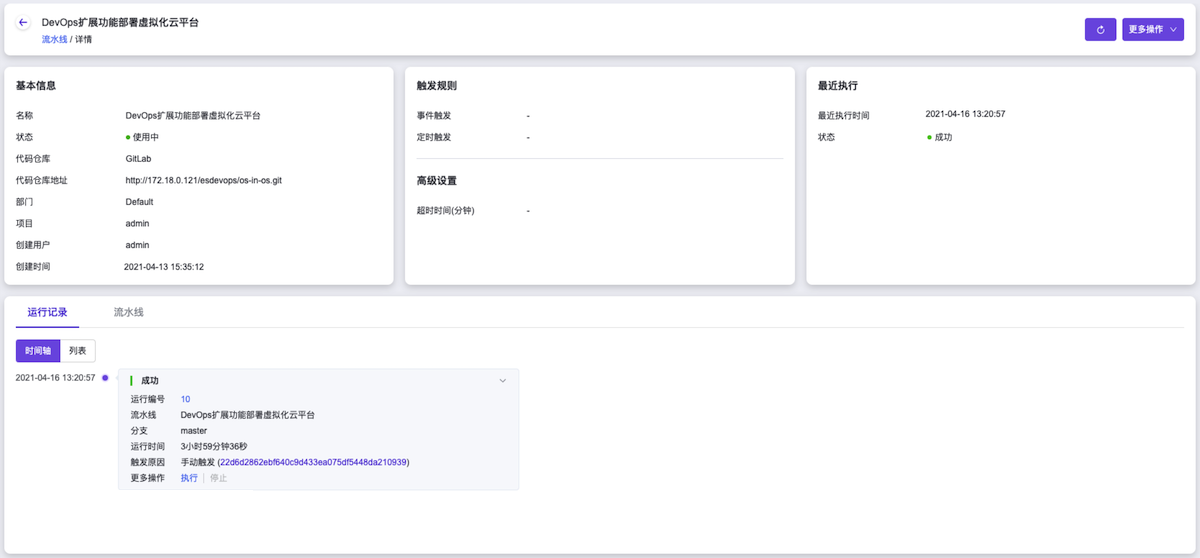Switch to 列表 view toggle
Viewport: 1200px width, 558px height.
coord(77,350)
